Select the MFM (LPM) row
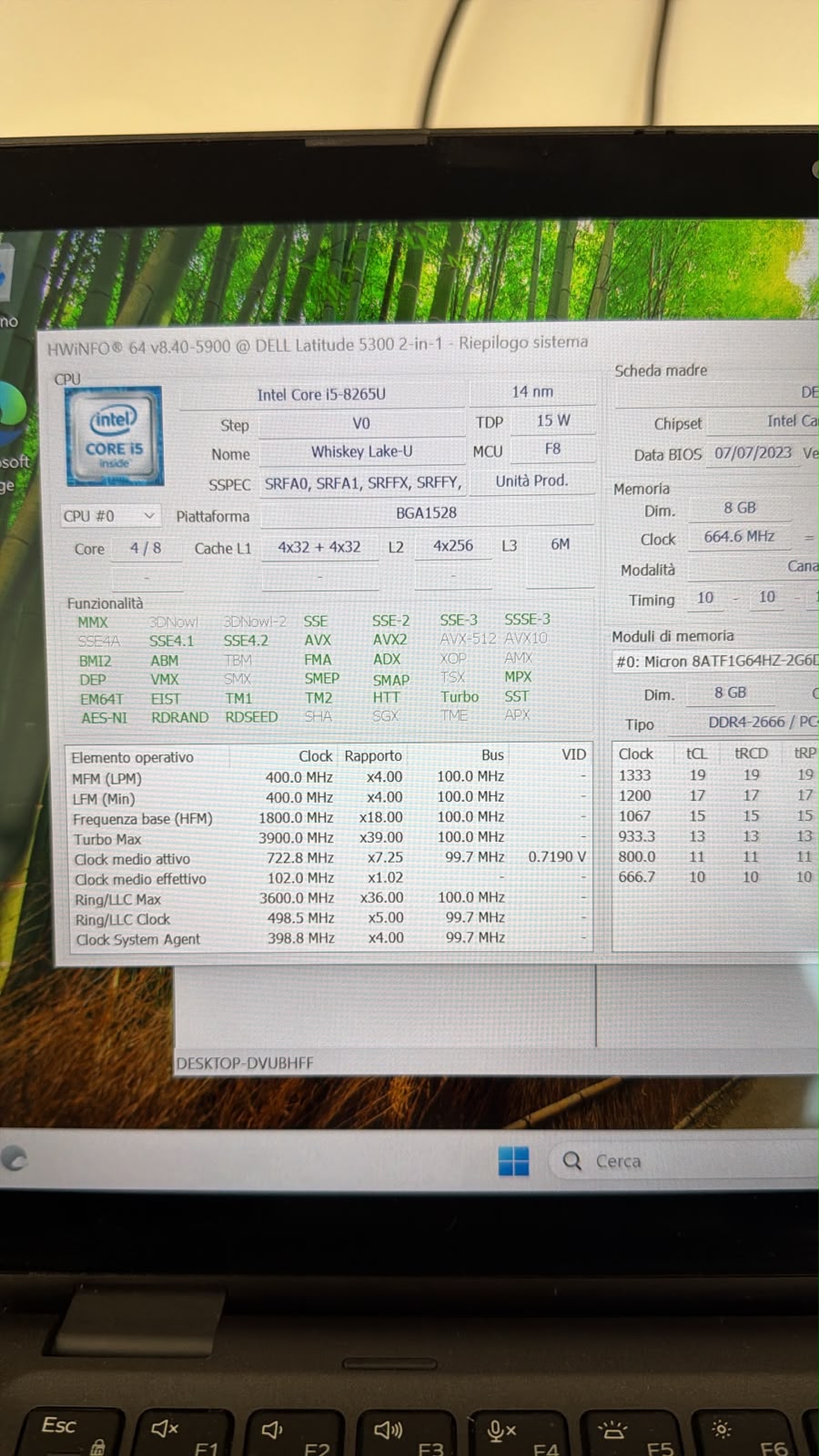 (329, 777)
